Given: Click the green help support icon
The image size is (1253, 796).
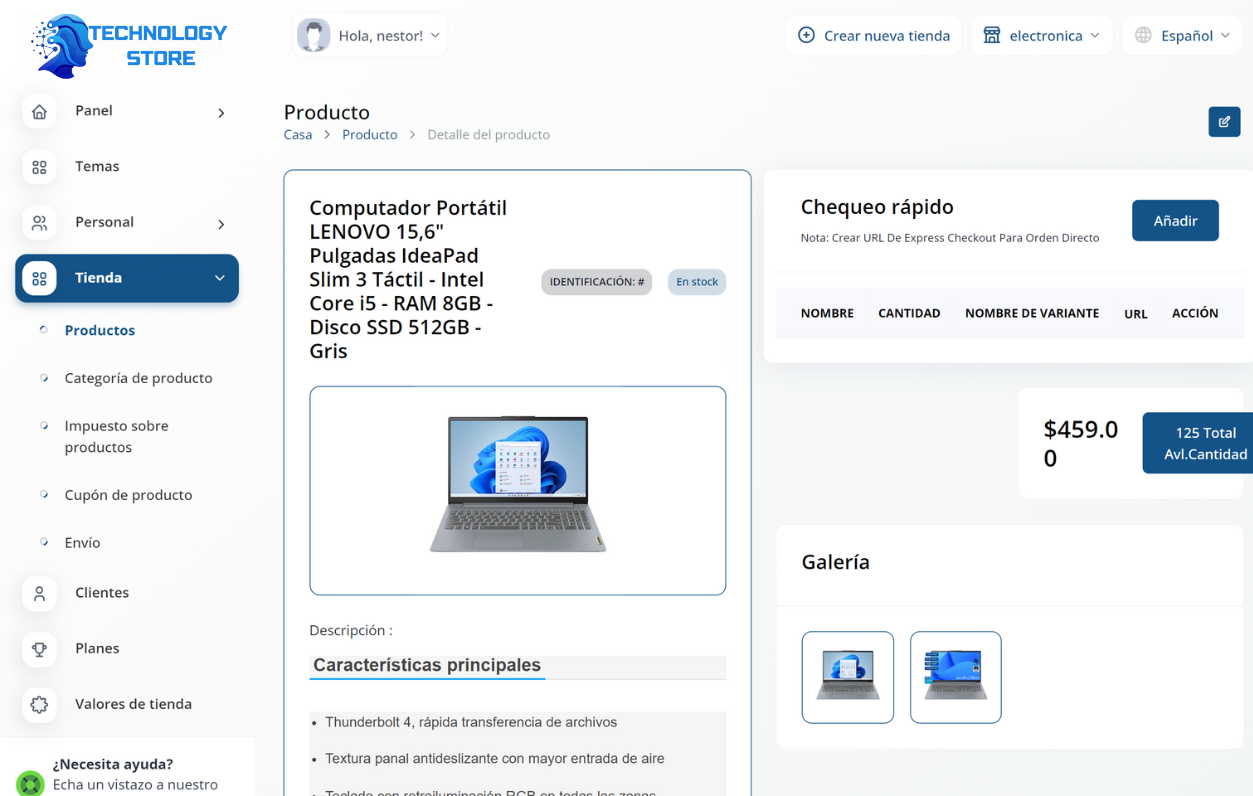Looking at the screenshot, I should coord(30,783).
